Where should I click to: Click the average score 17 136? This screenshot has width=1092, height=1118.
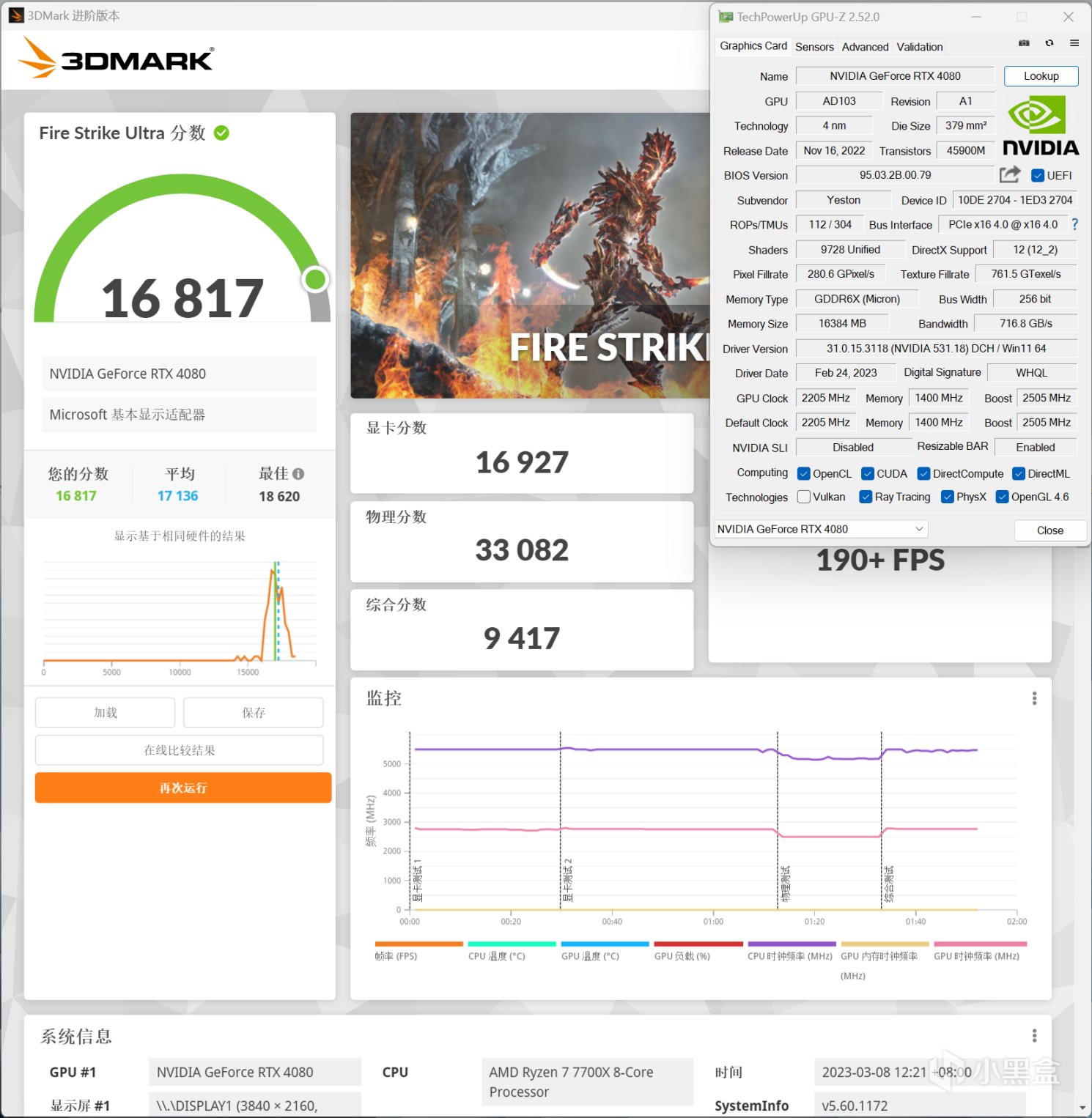177,496
